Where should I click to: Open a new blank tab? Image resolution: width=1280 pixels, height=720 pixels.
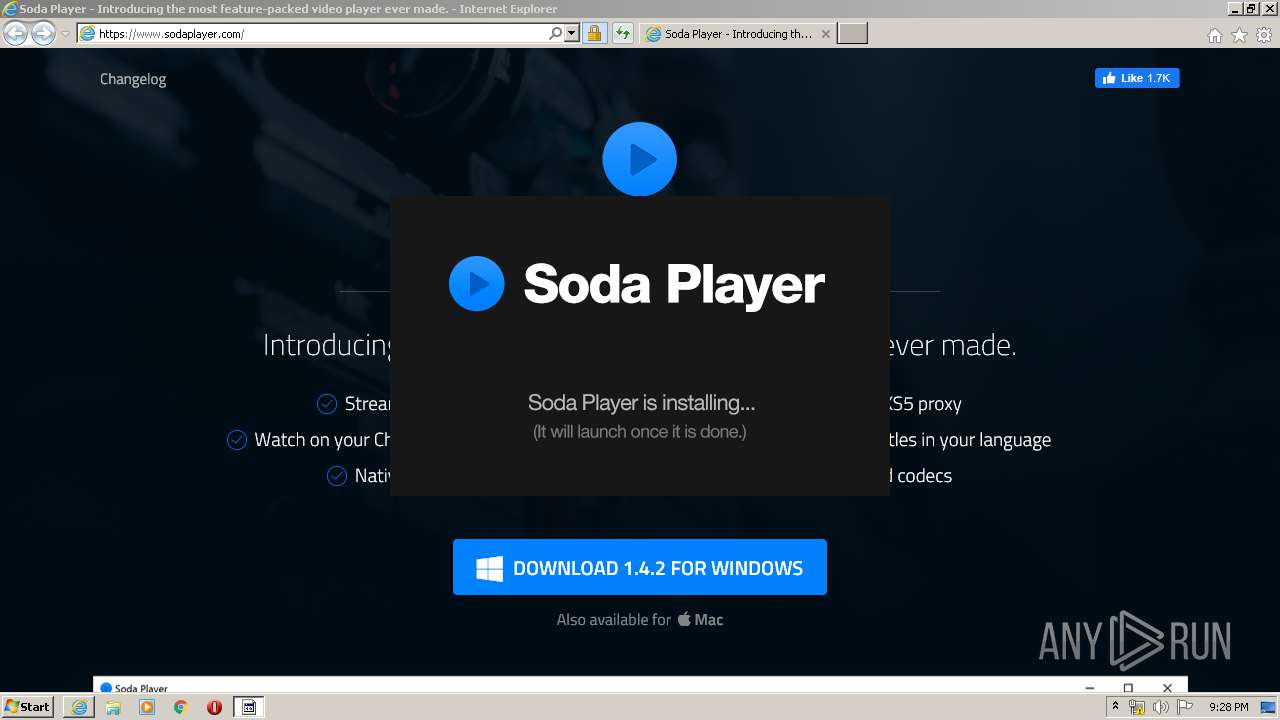[x=852, y=33]
